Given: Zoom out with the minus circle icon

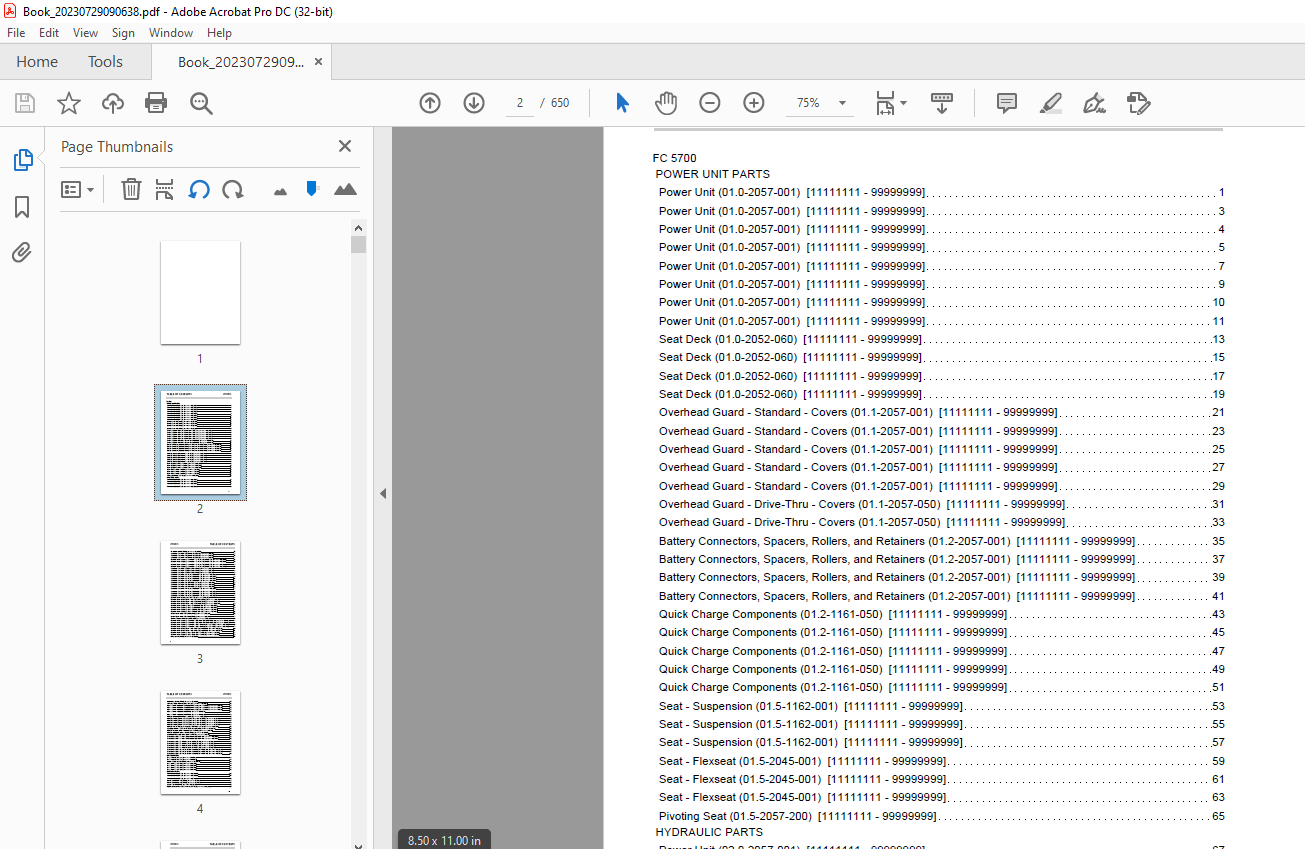Looking at the screenshot, I should (x=710, y=103).
